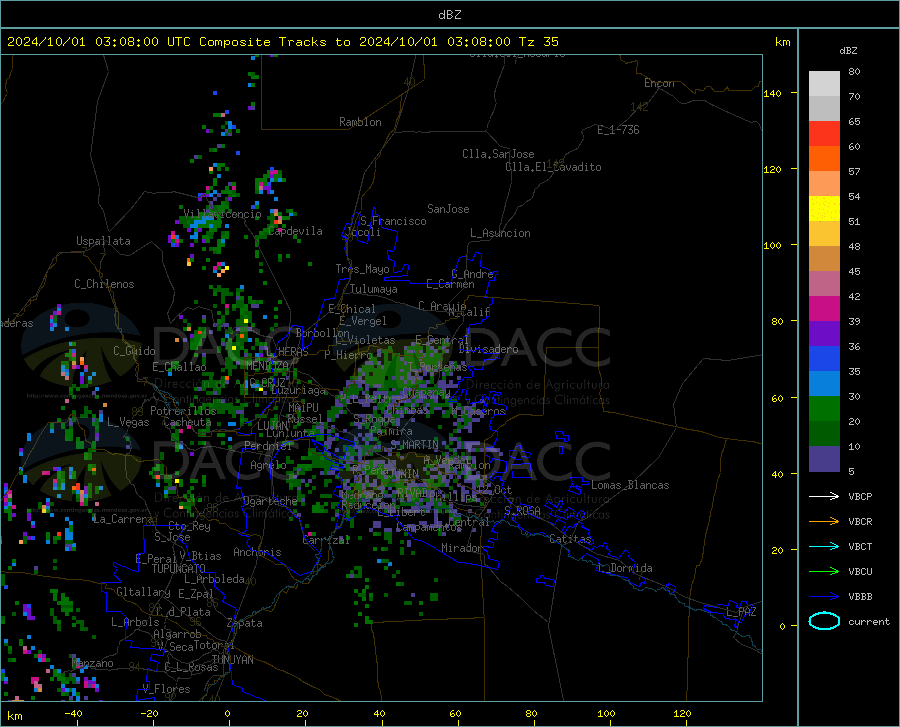The height and width of the screenshot is (727, 900).
Task: Click the Carrizal map label
Action: click(326, 540)
